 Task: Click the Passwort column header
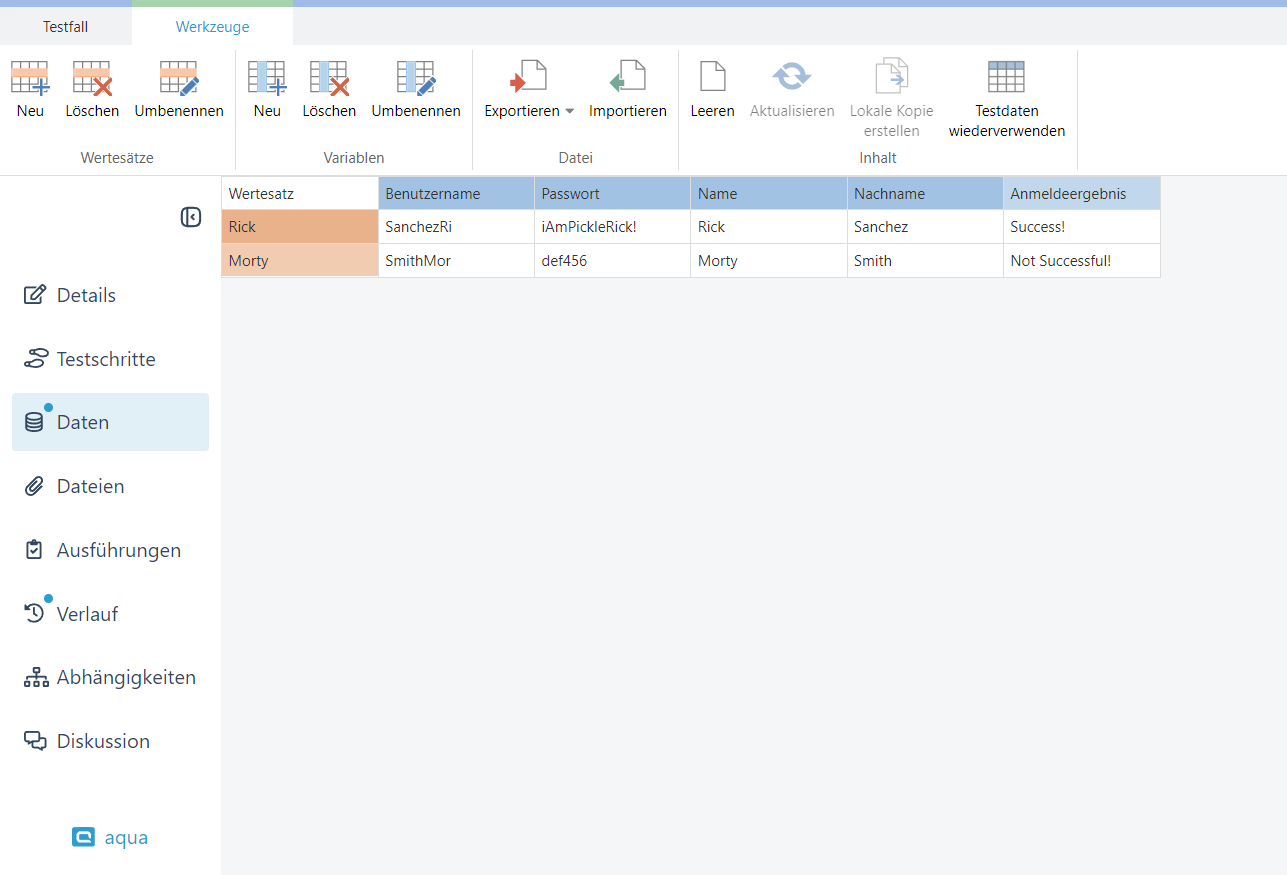(611, 194)
